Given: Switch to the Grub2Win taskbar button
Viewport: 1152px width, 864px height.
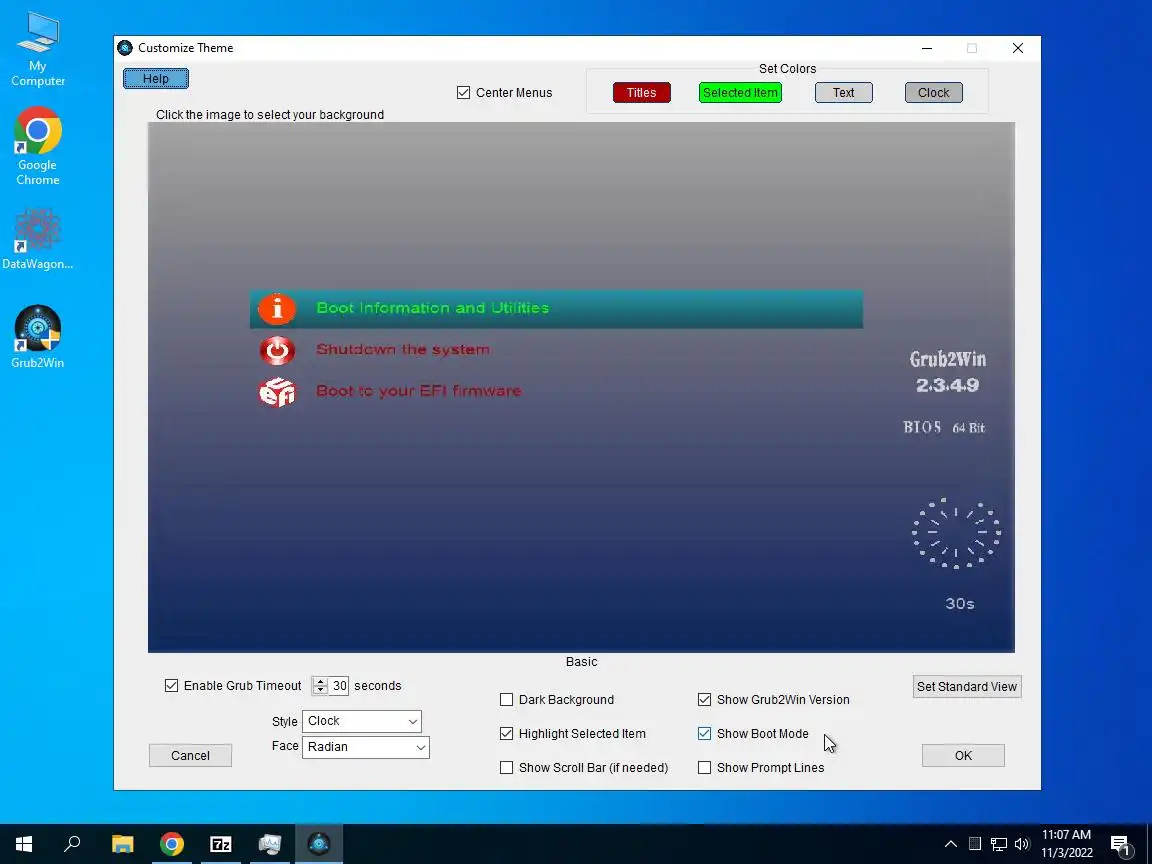Looking at the screenshot, I should pos(319,844).
